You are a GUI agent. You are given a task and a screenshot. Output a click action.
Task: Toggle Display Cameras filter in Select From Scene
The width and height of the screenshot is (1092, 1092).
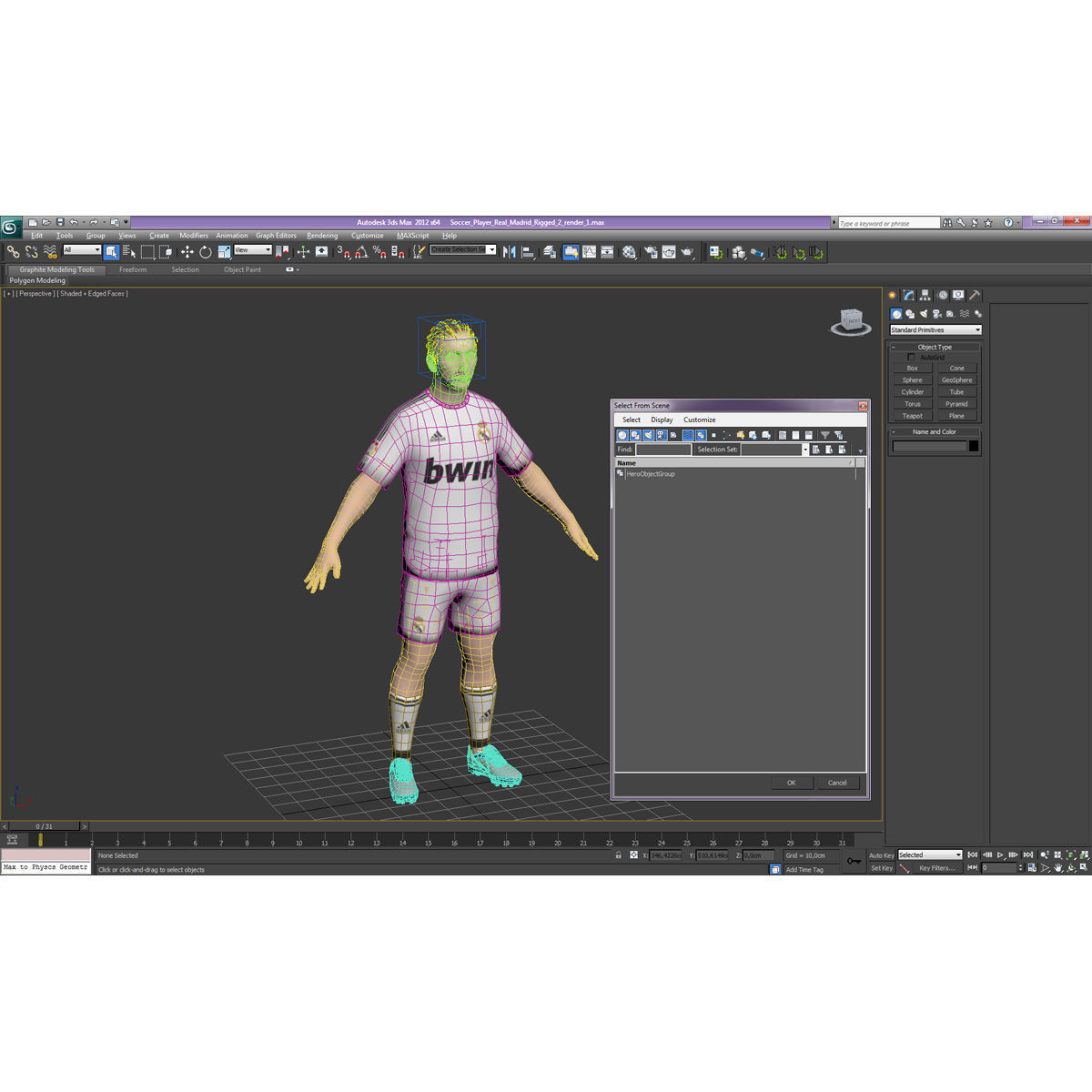662,435
